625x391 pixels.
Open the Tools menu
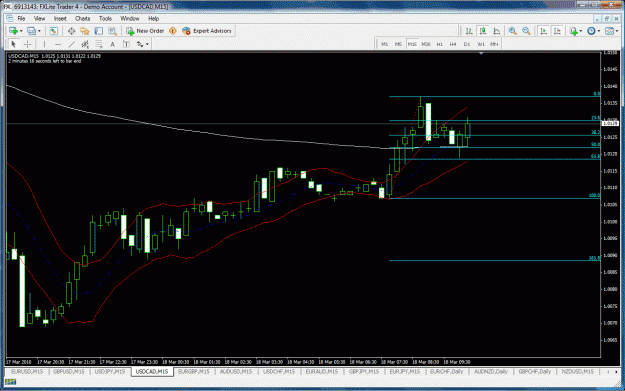(x=105, y=18)
